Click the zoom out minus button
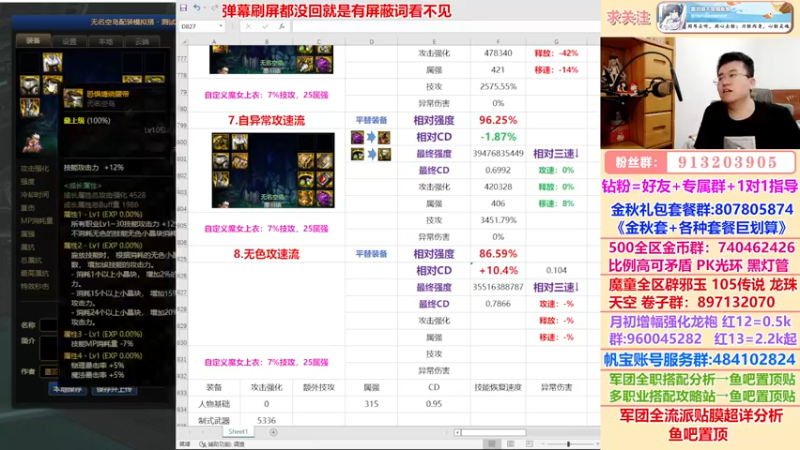Screen dimensions: 800x450 click(543, 444)
